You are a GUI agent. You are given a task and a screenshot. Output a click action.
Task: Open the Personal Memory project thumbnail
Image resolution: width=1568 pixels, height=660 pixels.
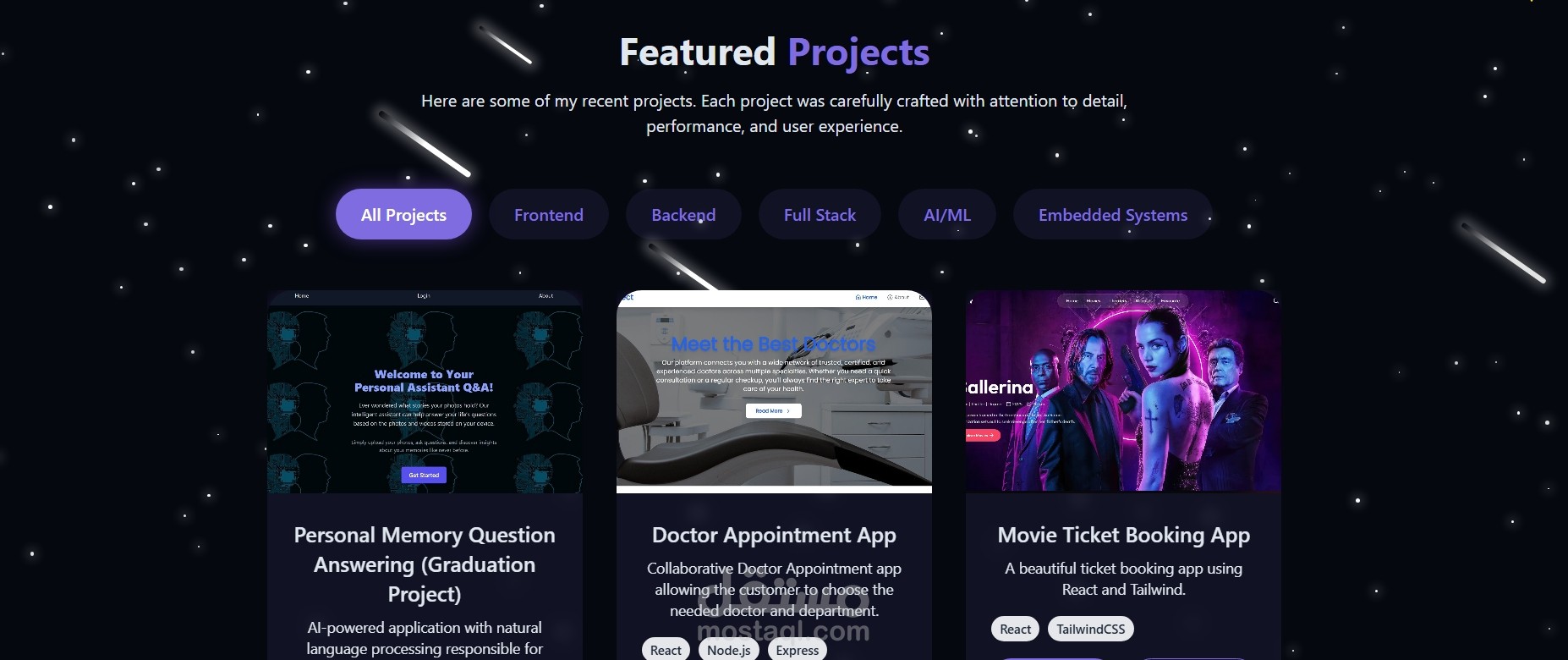(425, 392)
